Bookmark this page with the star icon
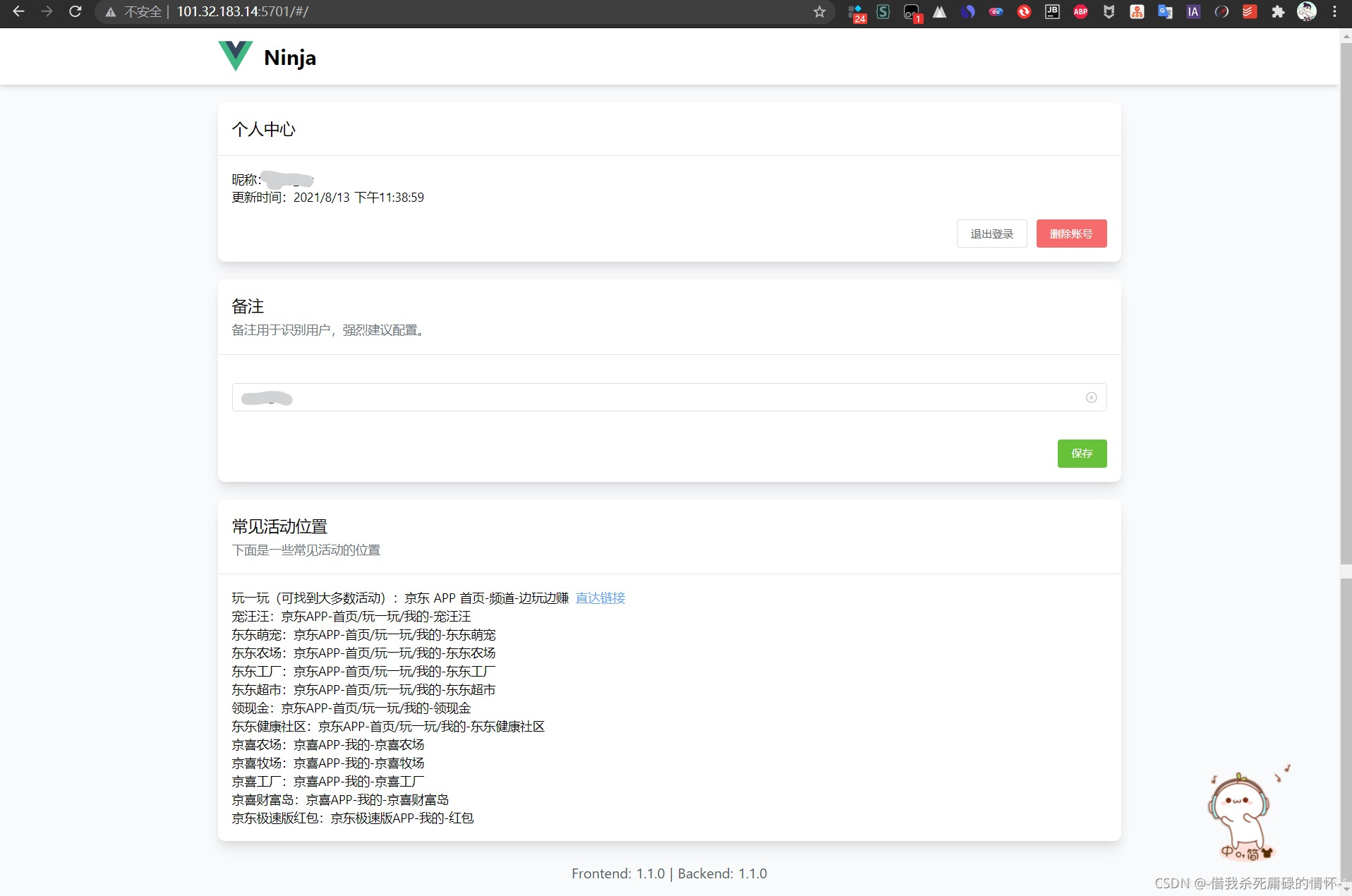 [819, 11]
